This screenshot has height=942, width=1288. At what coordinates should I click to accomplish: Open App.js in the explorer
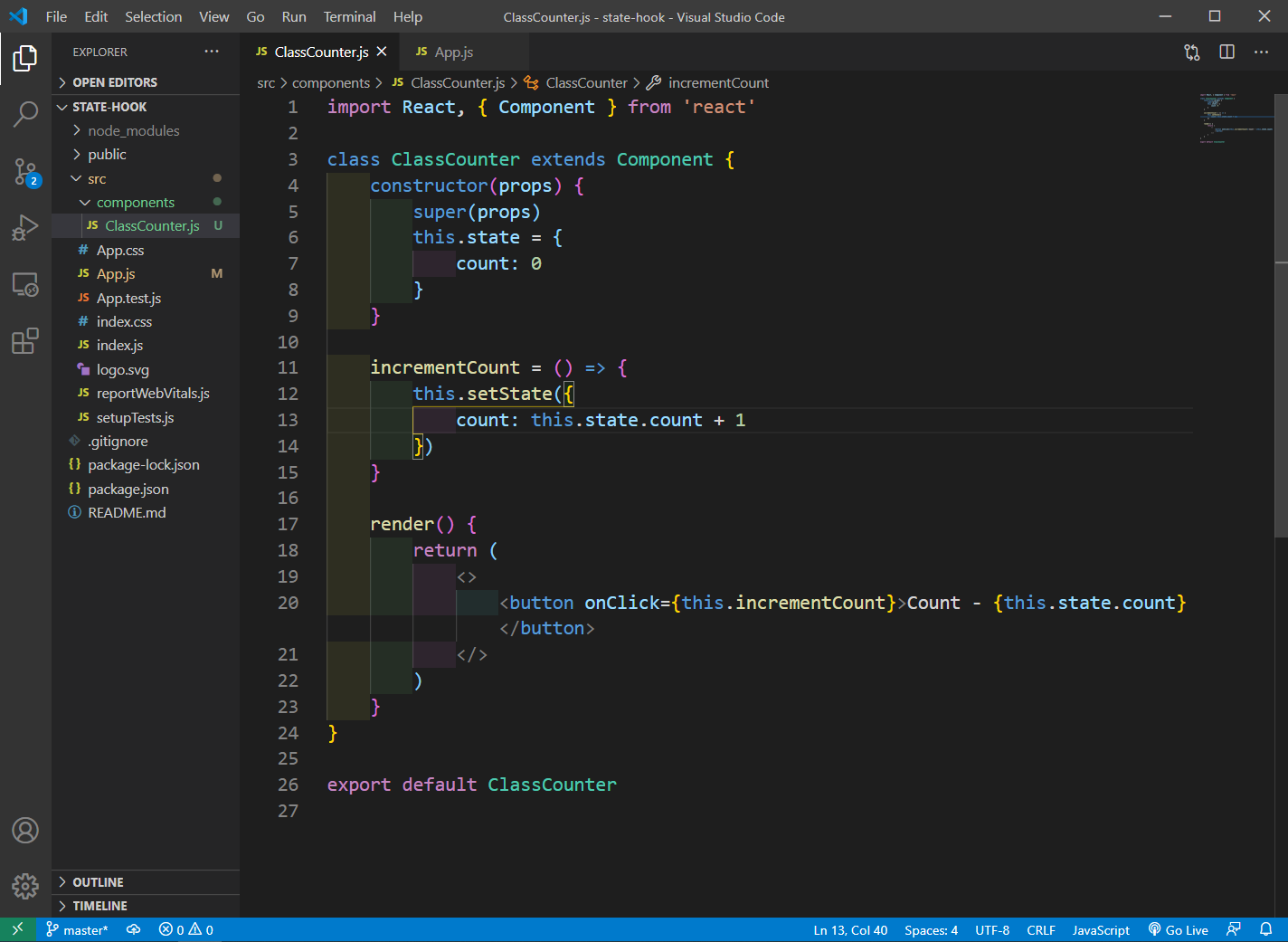pos(146,274)
